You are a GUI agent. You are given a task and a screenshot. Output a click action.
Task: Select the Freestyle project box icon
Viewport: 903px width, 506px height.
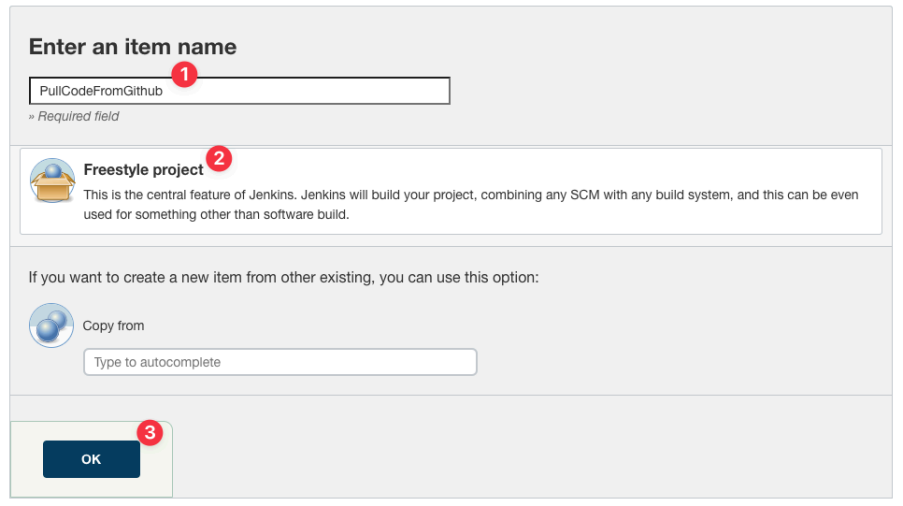pyautogui.click(x=52, y=181)
